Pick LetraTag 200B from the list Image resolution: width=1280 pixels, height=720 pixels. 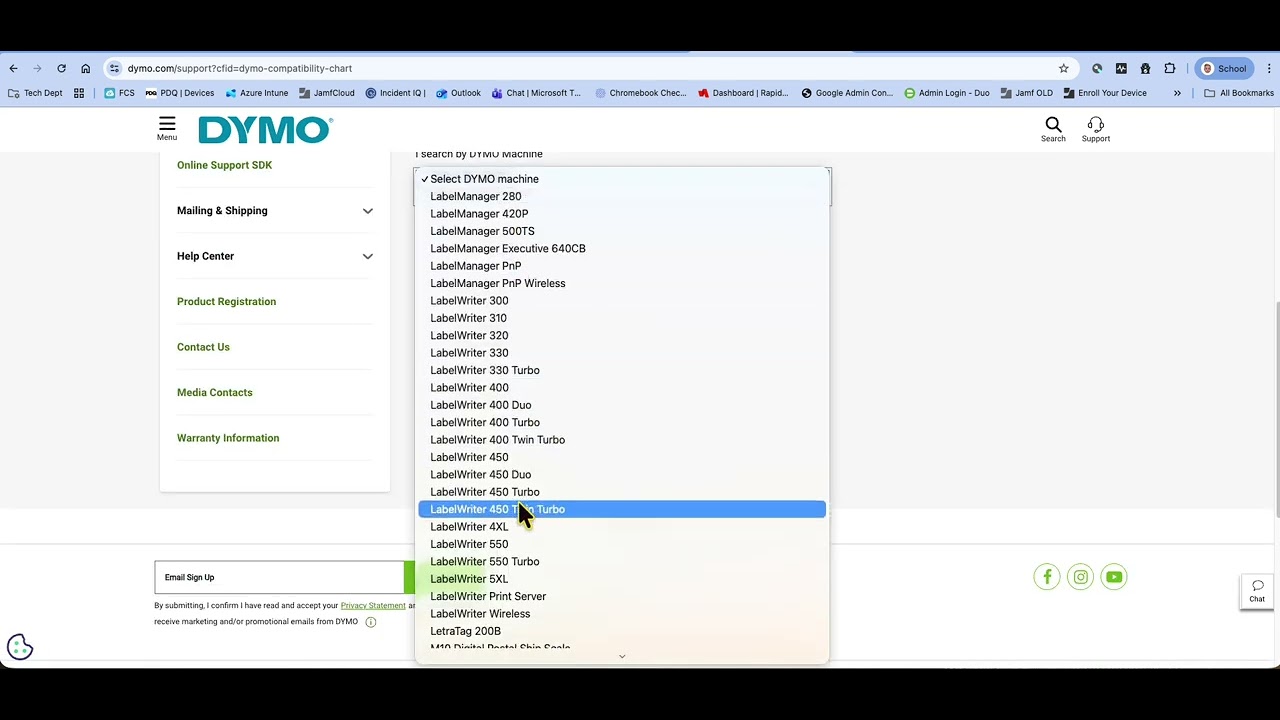pyautogui.click(x=622, y=631)
